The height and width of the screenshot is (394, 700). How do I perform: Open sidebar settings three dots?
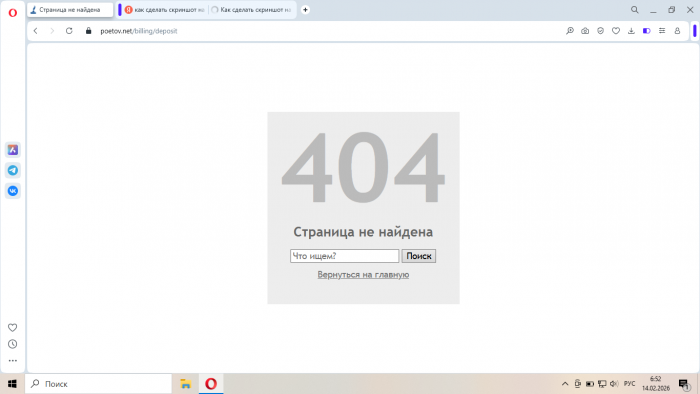12,361
